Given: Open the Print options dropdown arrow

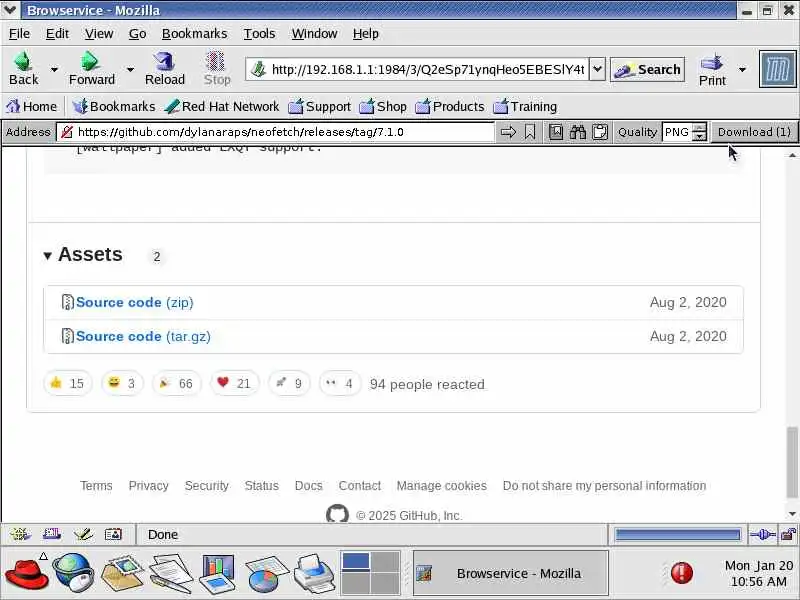Looking at the screenshot, I should coord(742,69).
